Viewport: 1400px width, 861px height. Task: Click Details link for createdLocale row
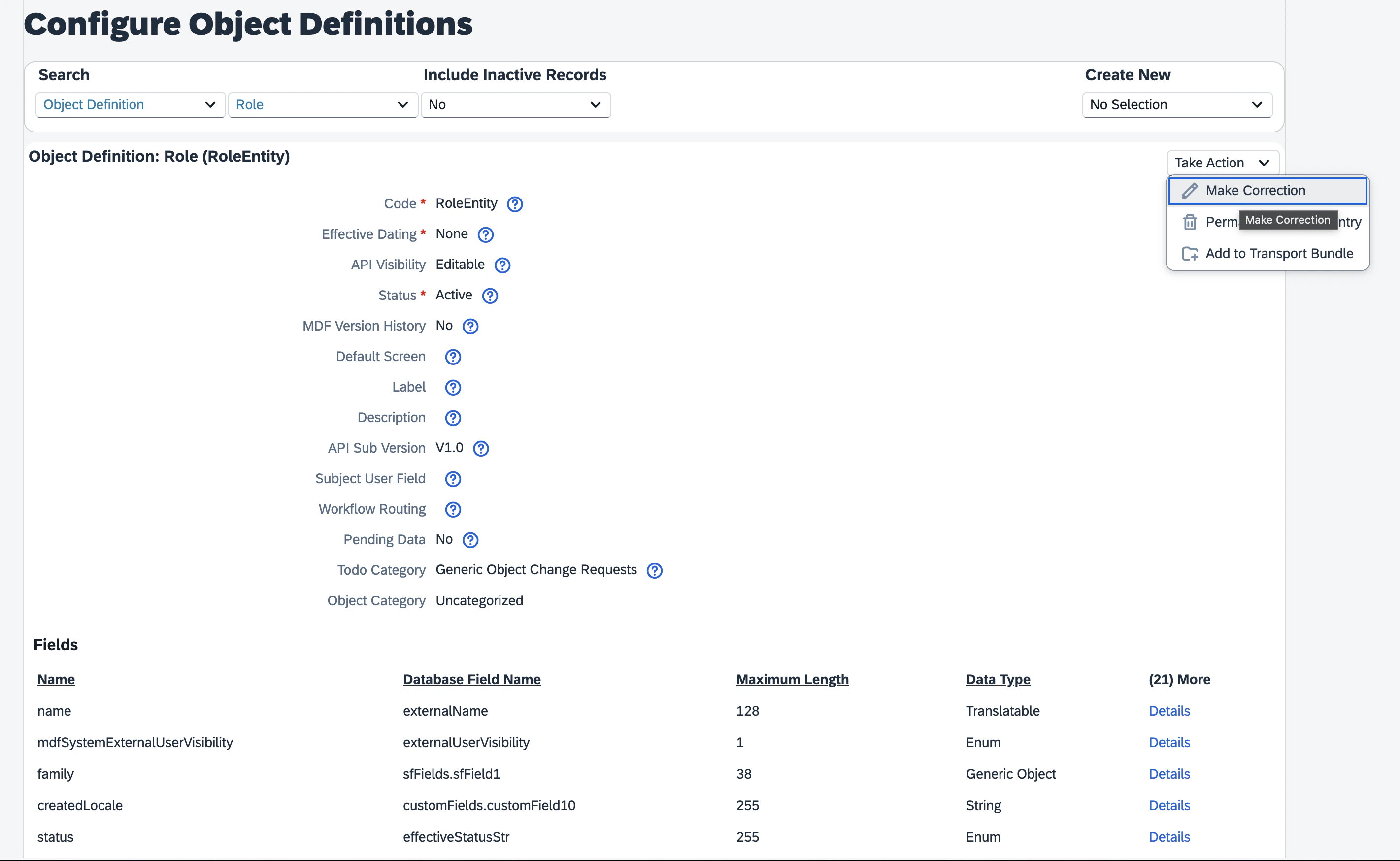1168,805
